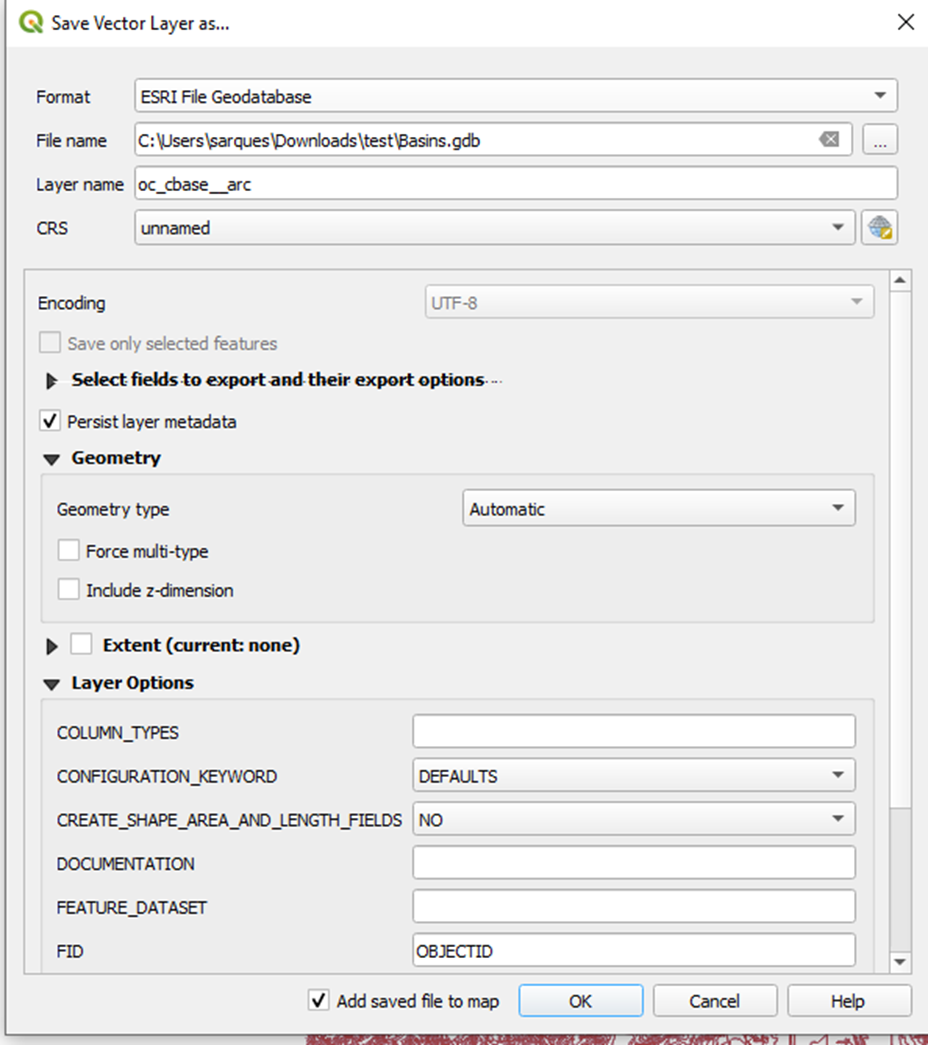Tick the Extent (current: none) checkbox

[81, 644]
